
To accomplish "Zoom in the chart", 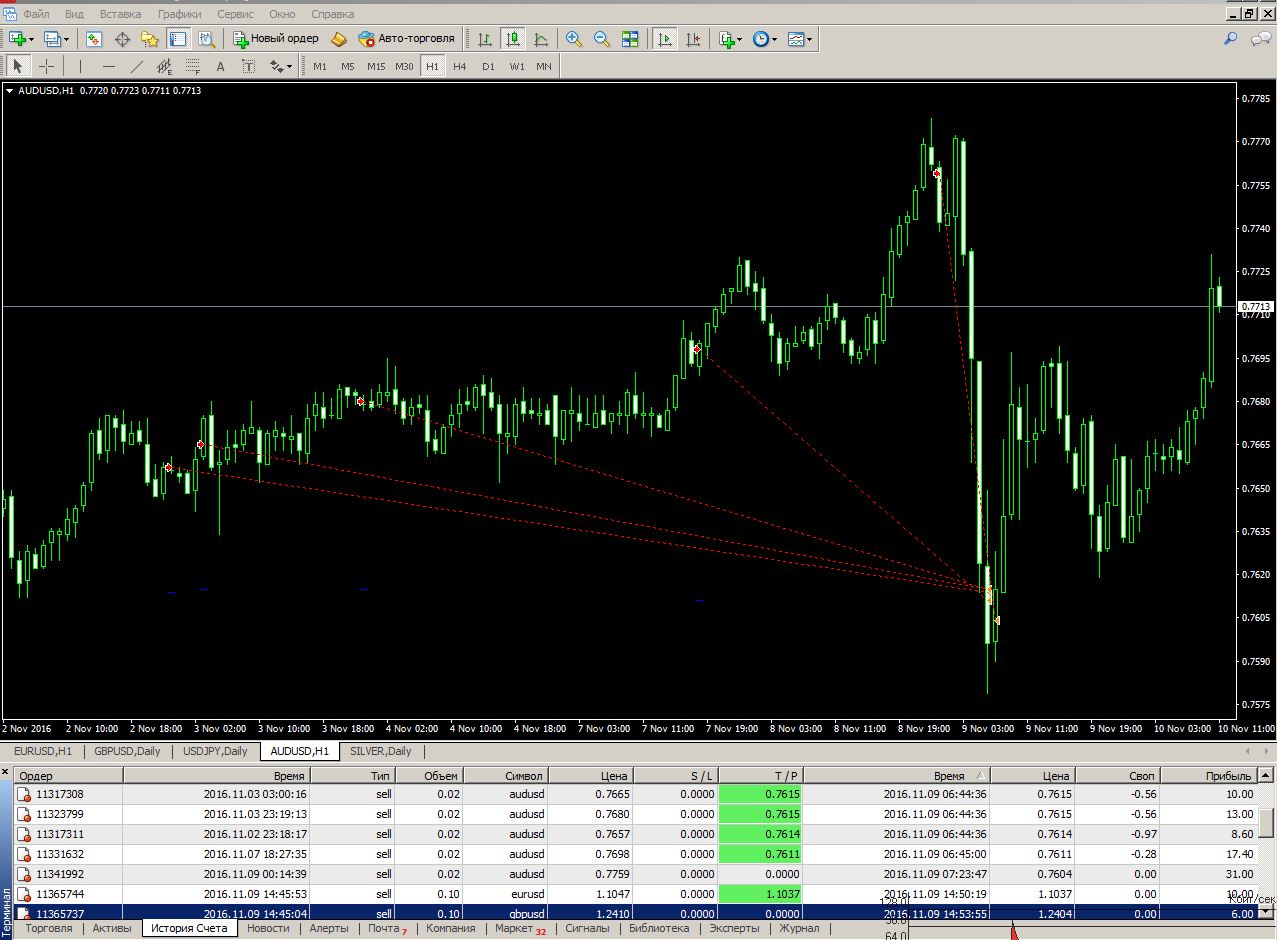I will pyautogui.click(x=574, y=39).
